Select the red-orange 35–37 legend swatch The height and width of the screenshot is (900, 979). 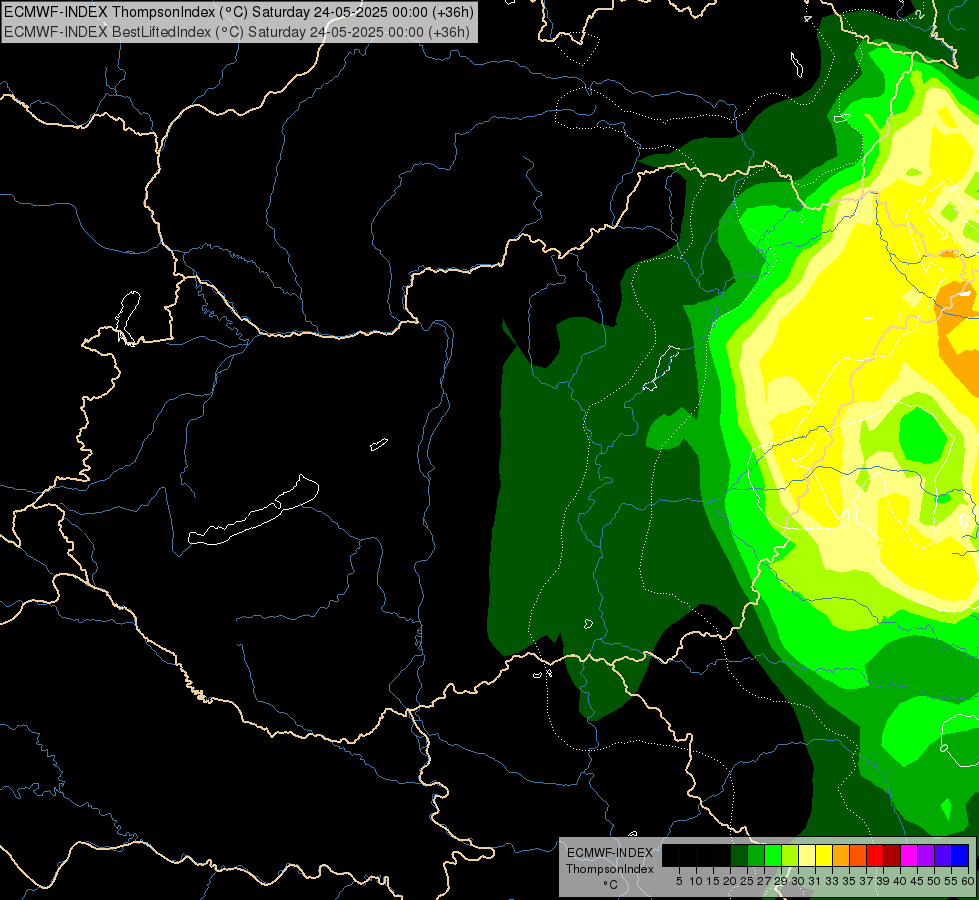858,855
